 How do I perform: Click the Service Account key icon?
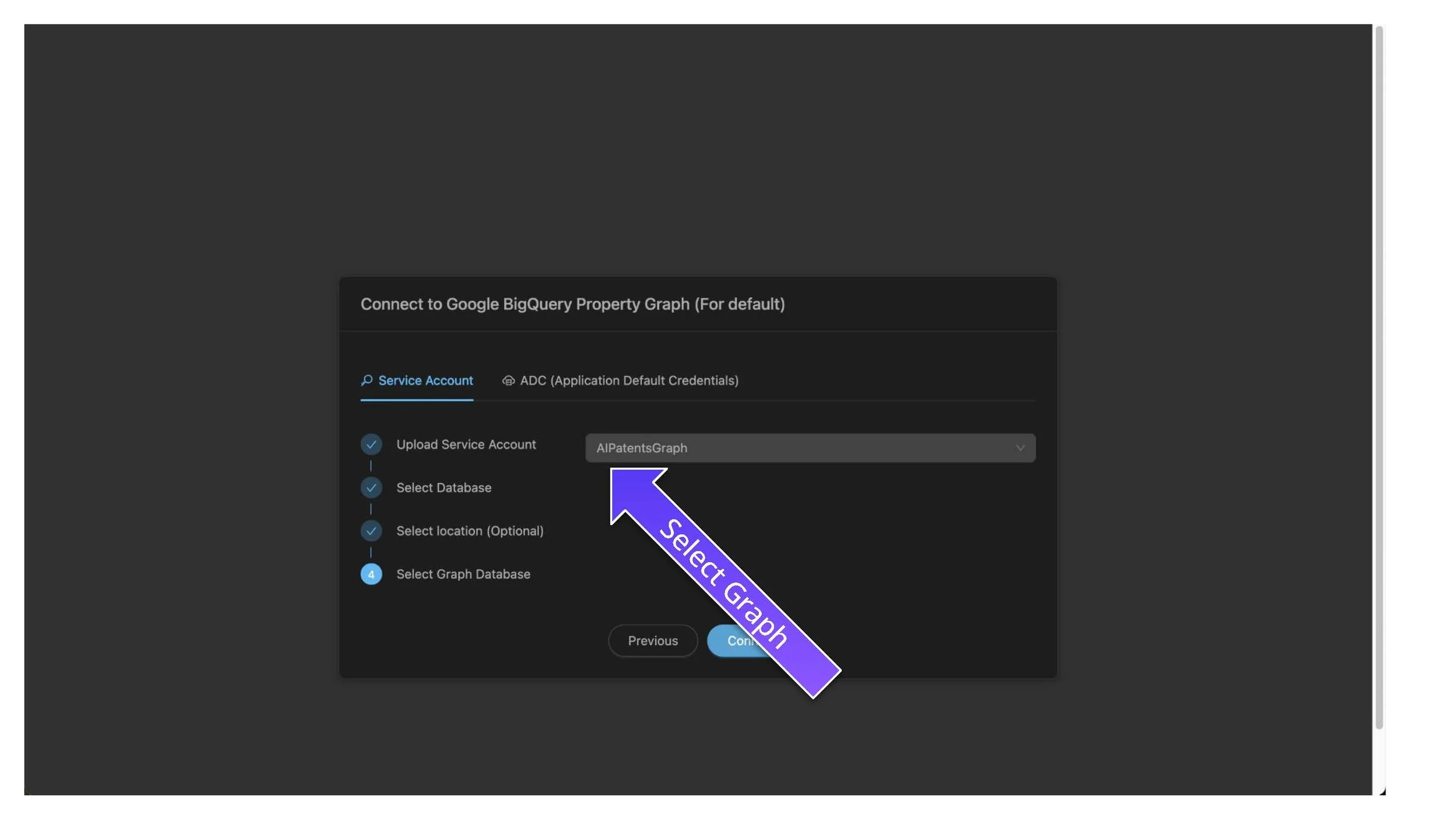pyautogui.click(x=366, y=380)
